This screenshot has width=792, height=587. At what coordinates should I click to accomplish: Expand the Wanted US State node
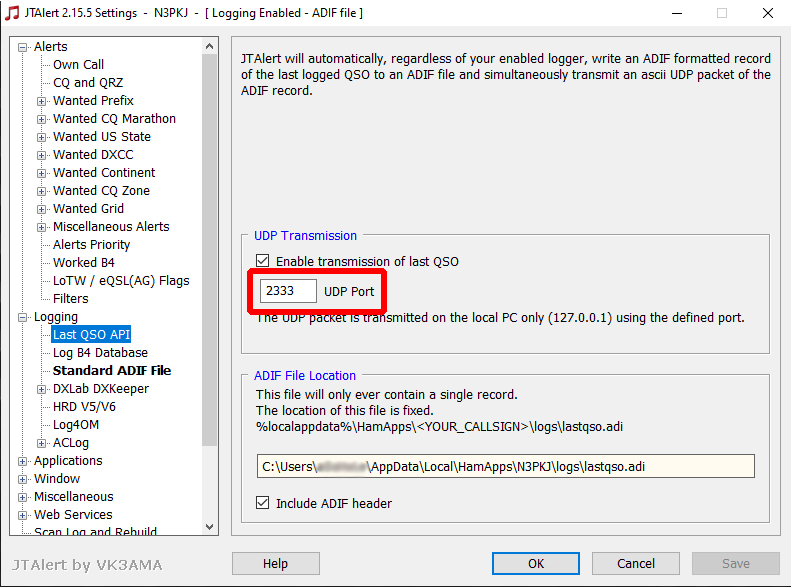[x=41, y=137]
